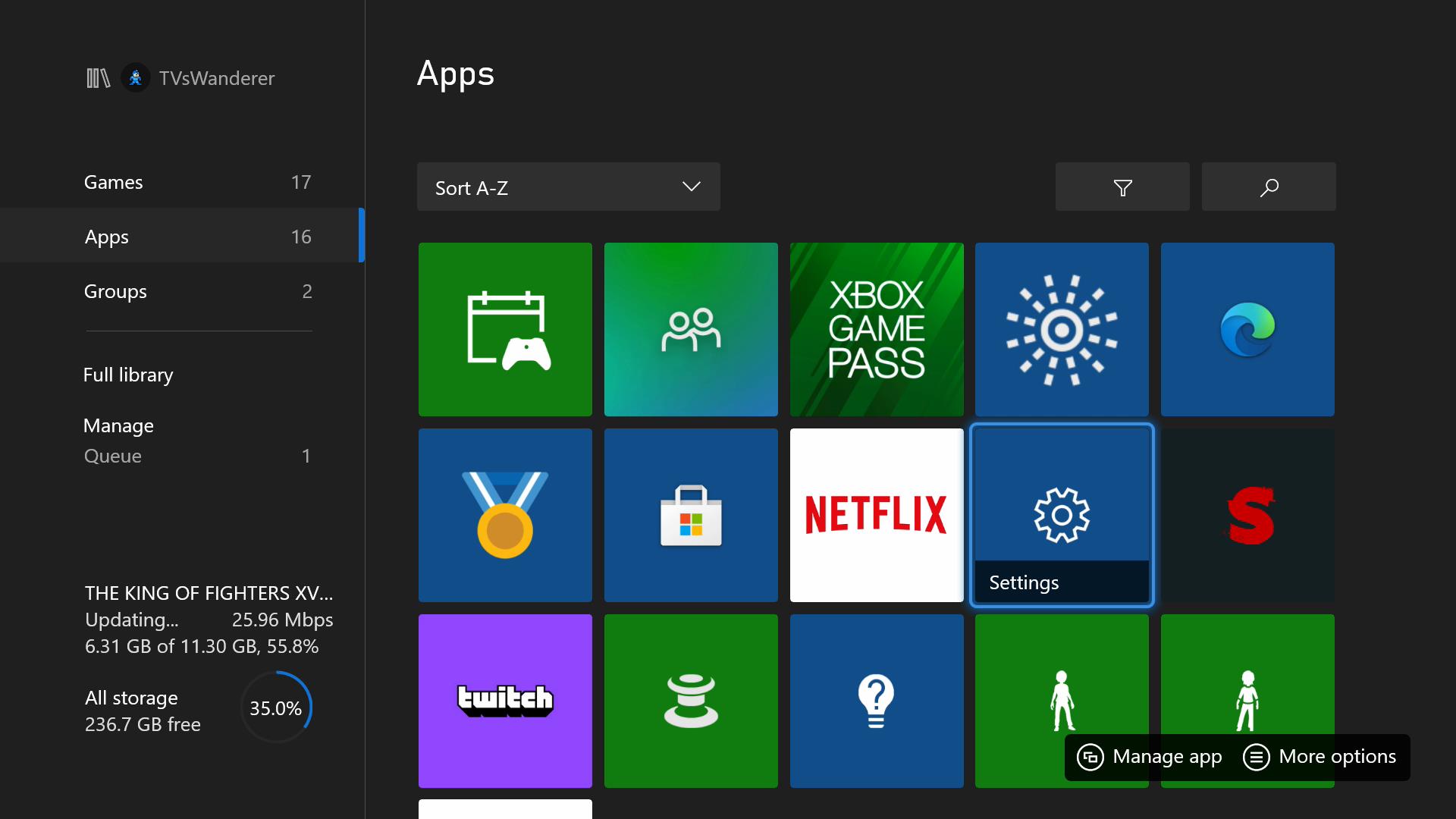Screen dimensions: 1456x819
Task: Open Full library link
Action: [129, 375]
